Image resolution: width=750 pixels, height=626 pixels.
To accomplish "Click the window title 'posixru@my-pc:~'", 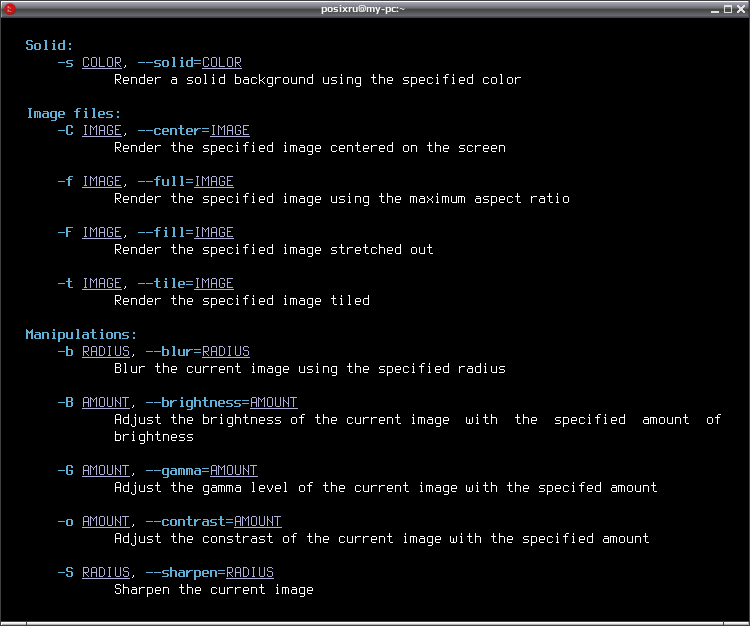I will [x=363, y=9].
